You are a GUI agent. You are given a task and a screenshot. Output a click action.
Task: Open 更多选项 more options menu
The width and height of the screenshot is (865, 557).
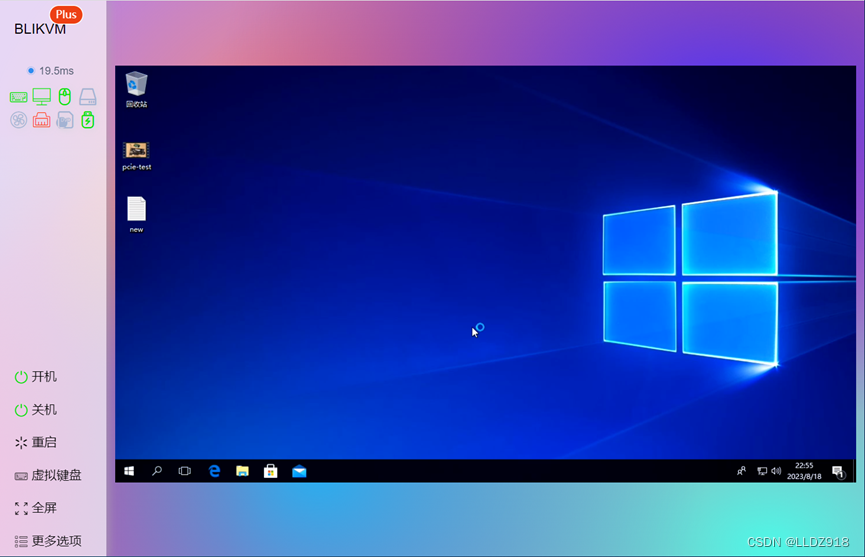(x=48, y=541)
